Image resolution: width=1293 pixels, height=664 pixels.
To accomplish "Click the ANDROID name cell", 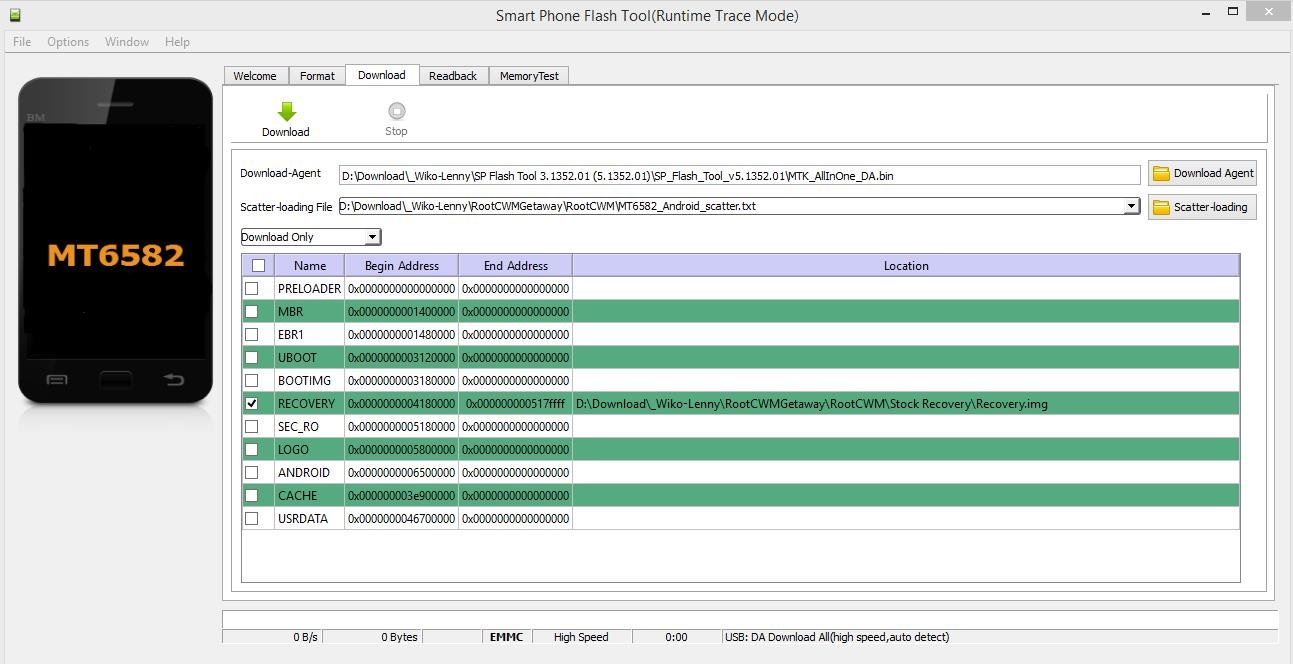I will 310,472.
